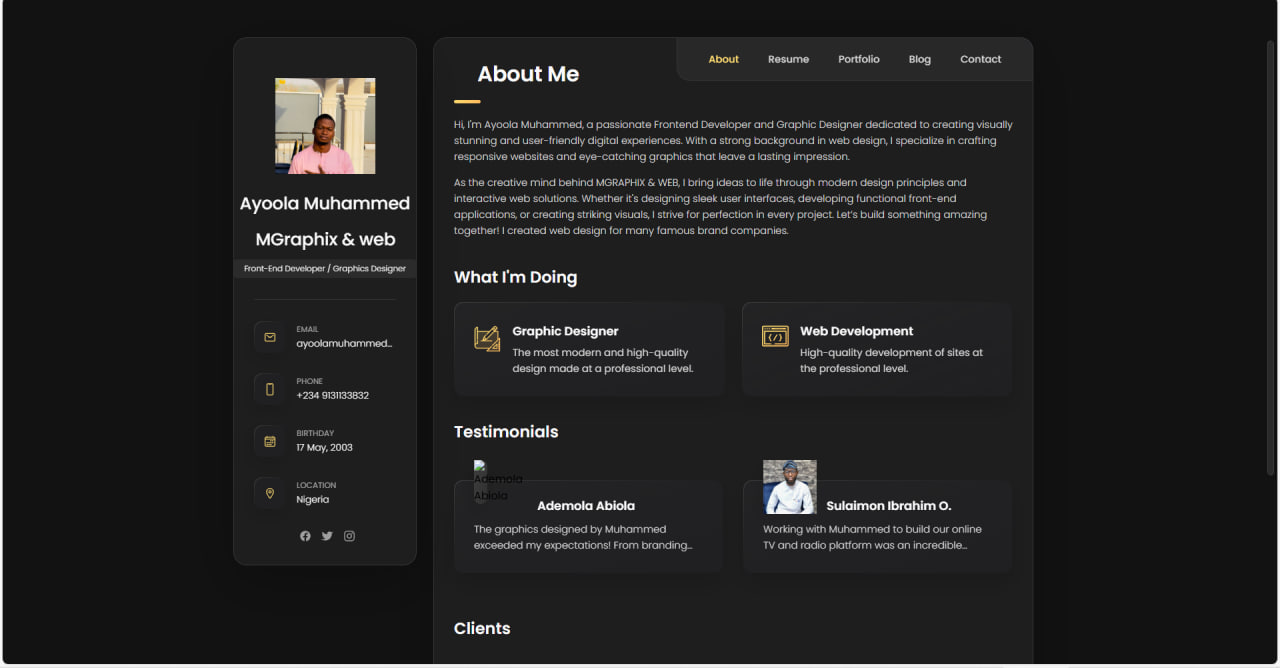Click the Graphic Designer pencil icon
Screen dimensions: 1280x668
click(488, 338)
